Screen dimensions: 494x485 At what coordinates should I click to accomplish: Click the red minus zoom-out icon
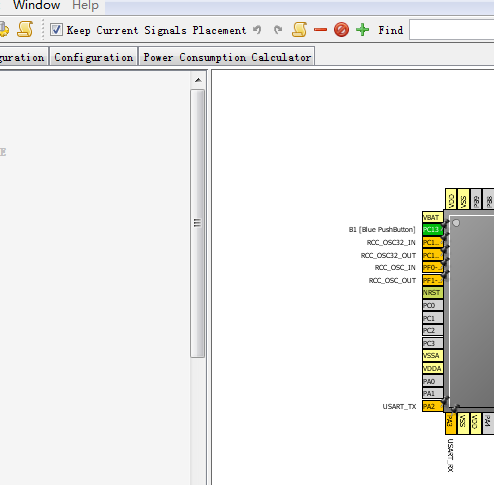320,30
